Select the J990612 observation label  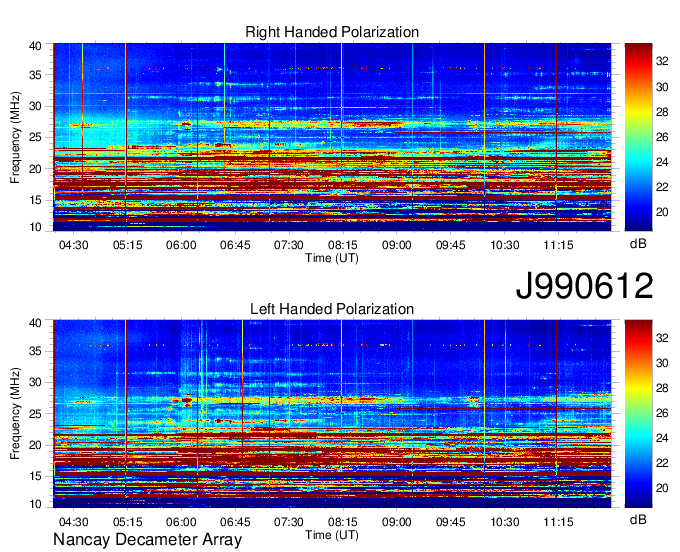point(585,286)
